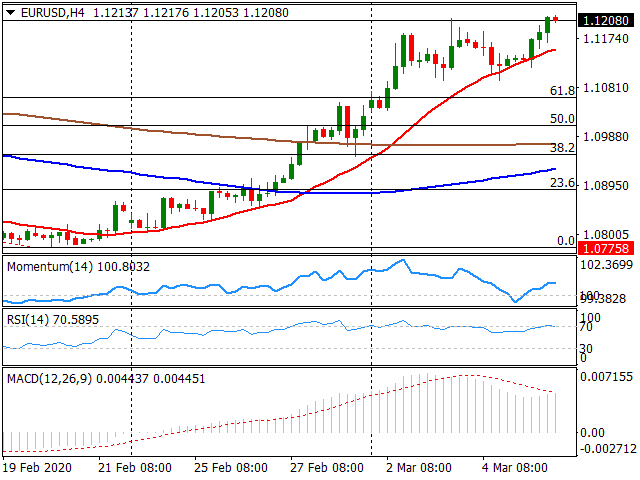Click the 38.2 Fibonacci level label

tap(562, 147)
